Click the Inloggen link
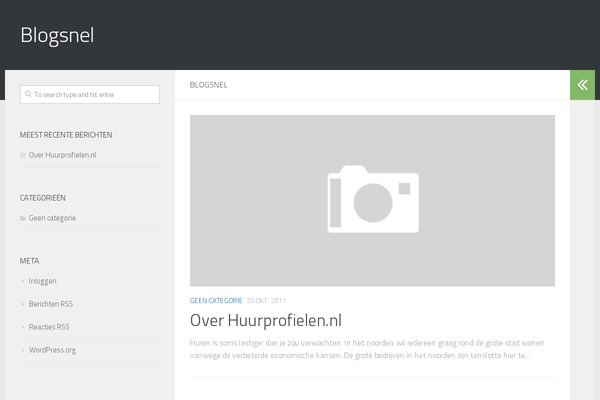This screenshot has height=400, width=600. tap(42, 281)
